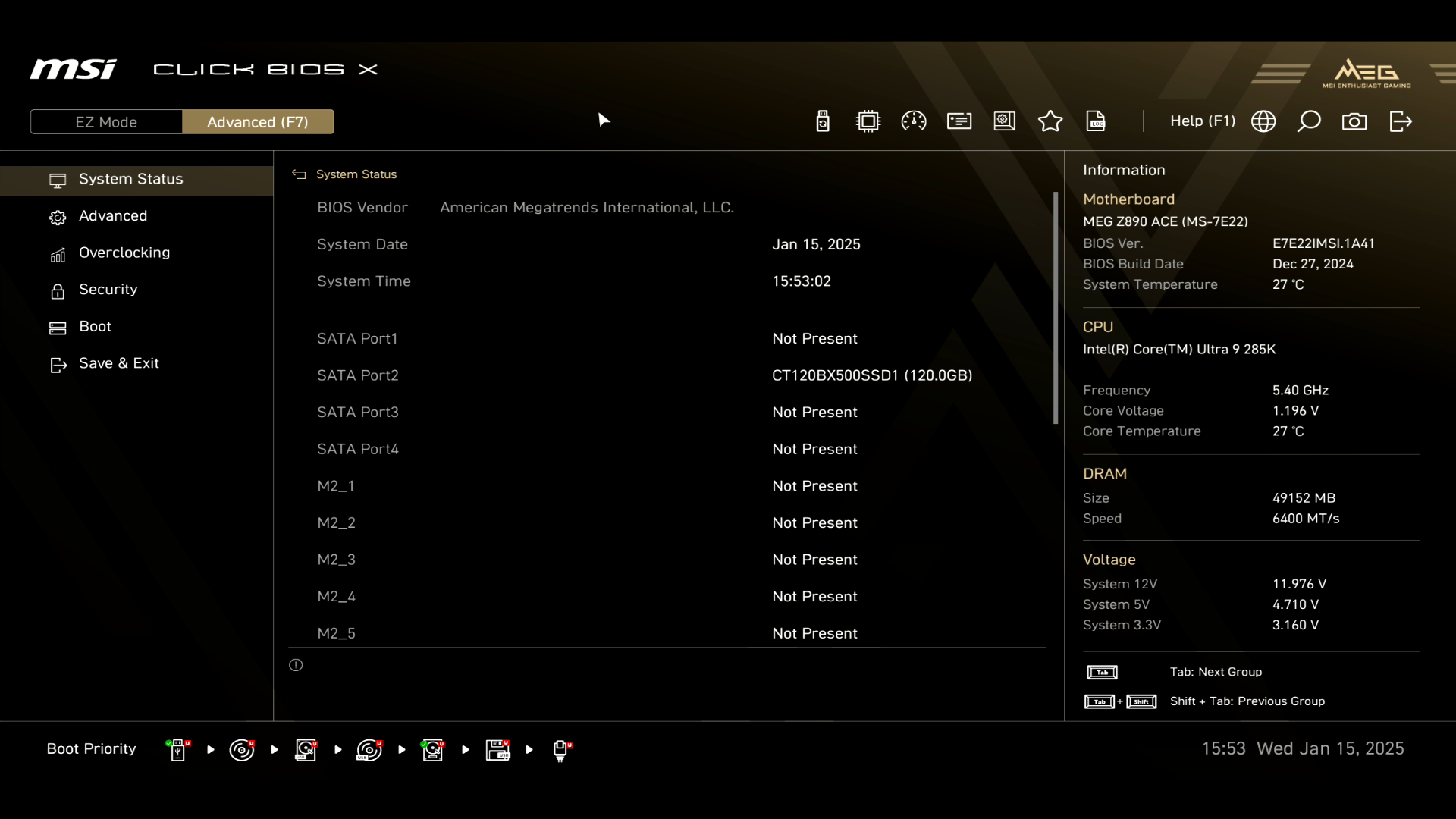Image resolution: width=1456 pixels, height=819 pixels.
Task: Click the vertical scrollbar of the settings list
Action: [x=1055, y=308]
